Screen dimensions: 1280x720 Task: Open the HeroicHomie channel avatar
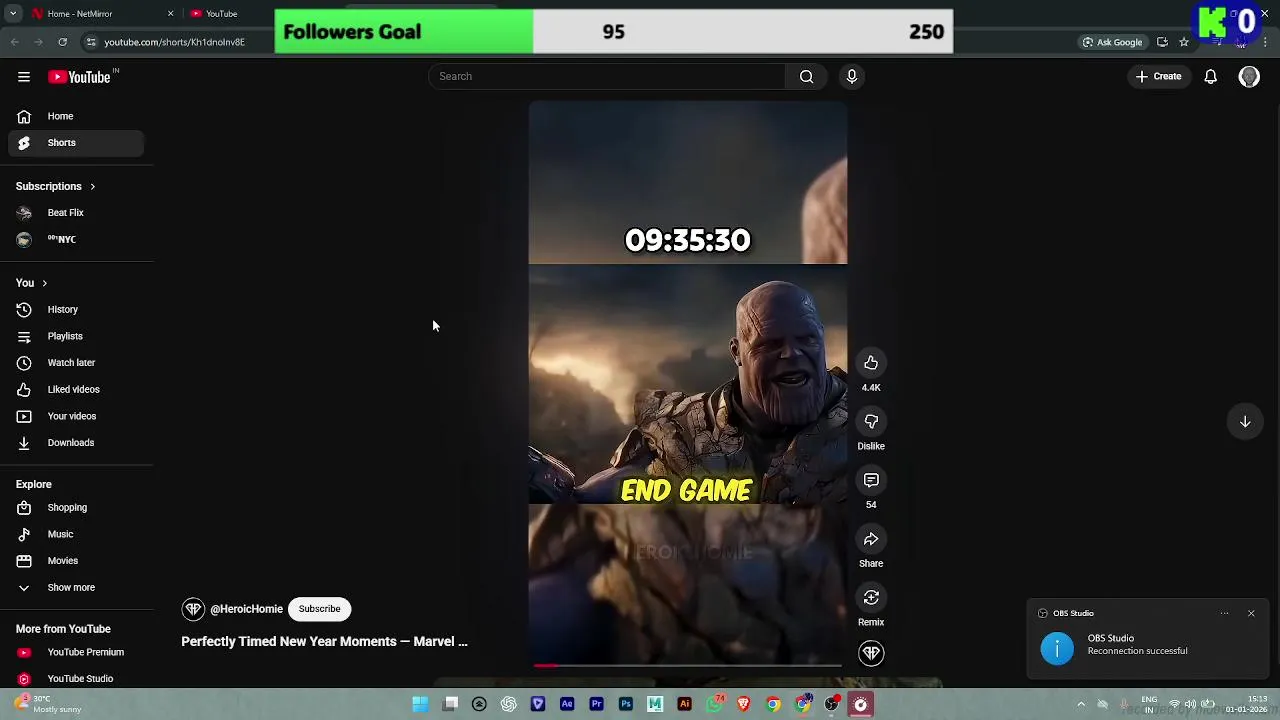click(x=193, y=609)
